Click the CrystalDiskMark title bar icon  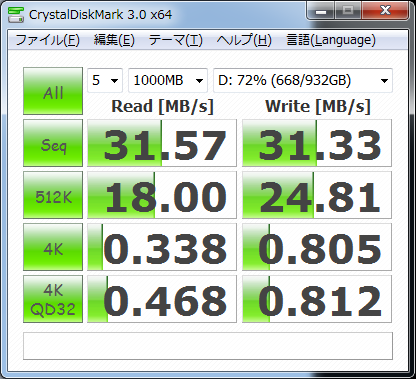[16, 14]
